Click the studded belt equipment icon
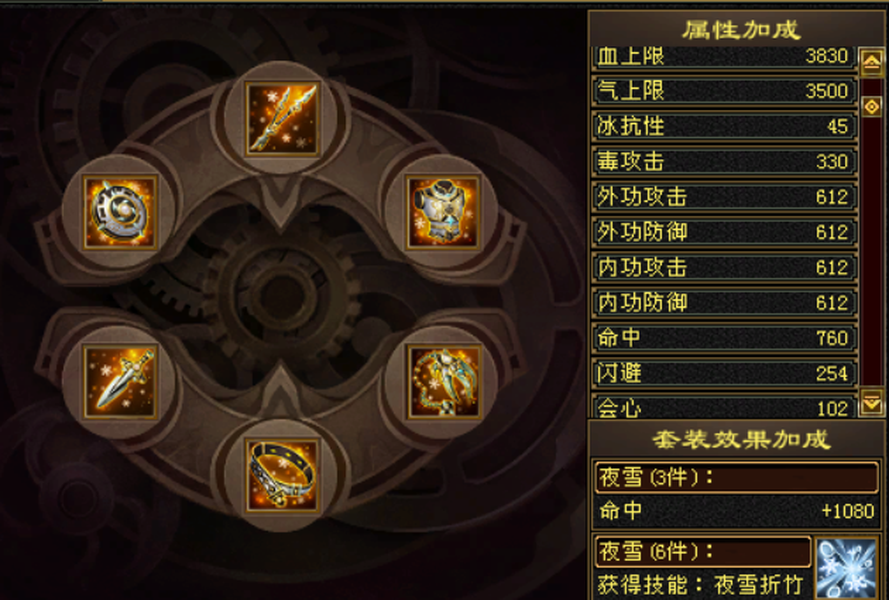The image size is (889, 600). [282, 475]
